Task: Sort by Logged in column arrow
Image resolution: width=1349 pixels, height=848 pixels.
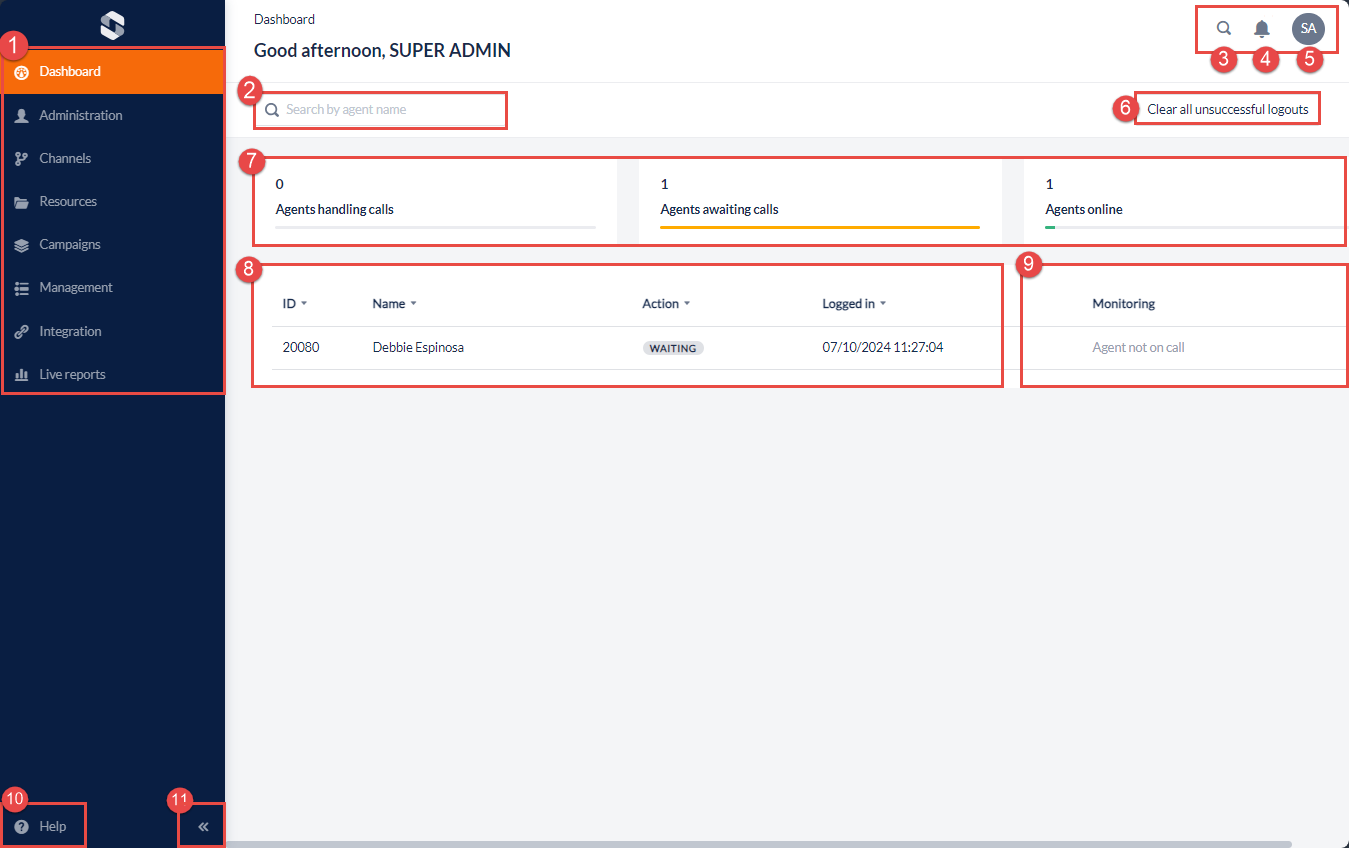Action: [883, 304]
